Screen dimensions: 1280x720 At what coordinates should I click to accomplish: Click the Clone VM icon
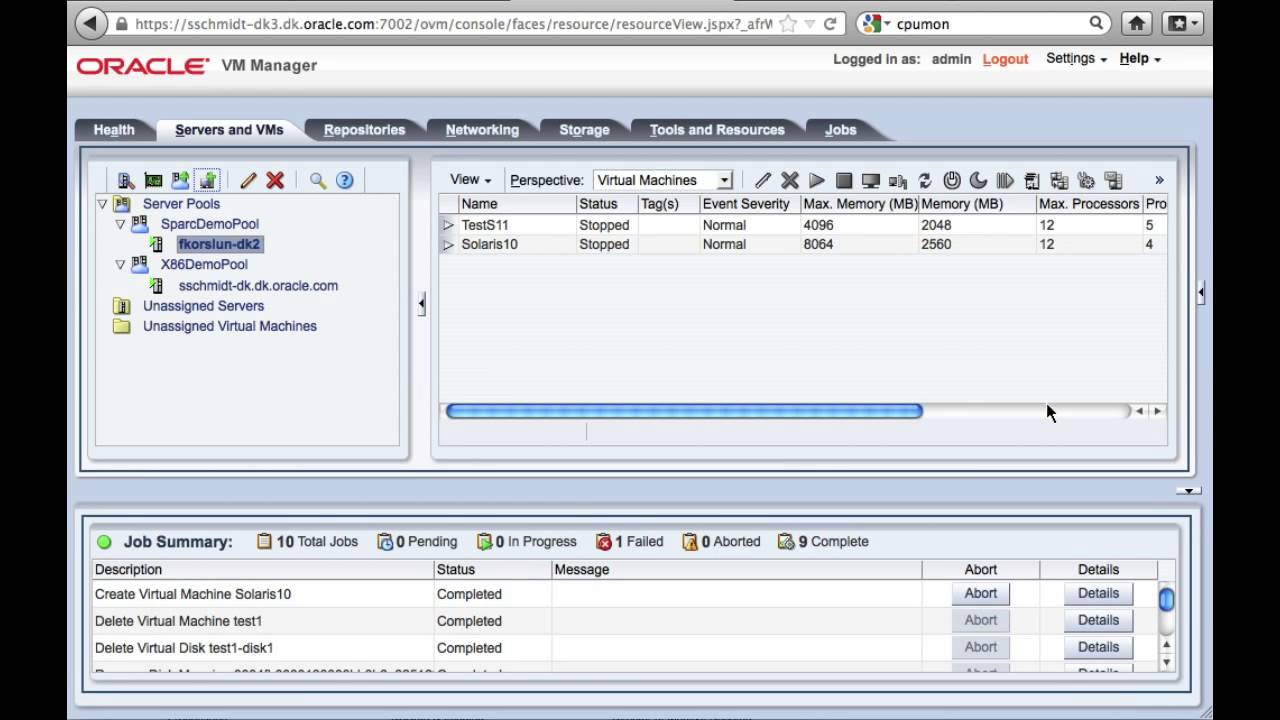click(1060, 180)
